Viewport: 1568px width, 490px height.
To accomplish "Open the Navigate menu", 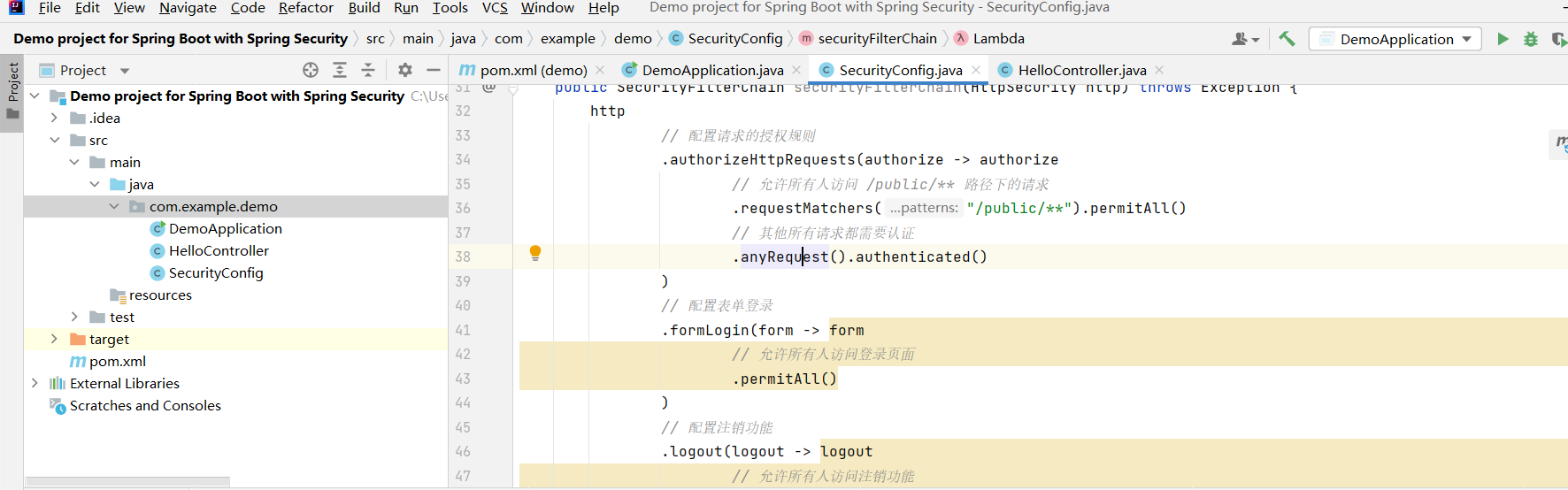I will point(188,8).
